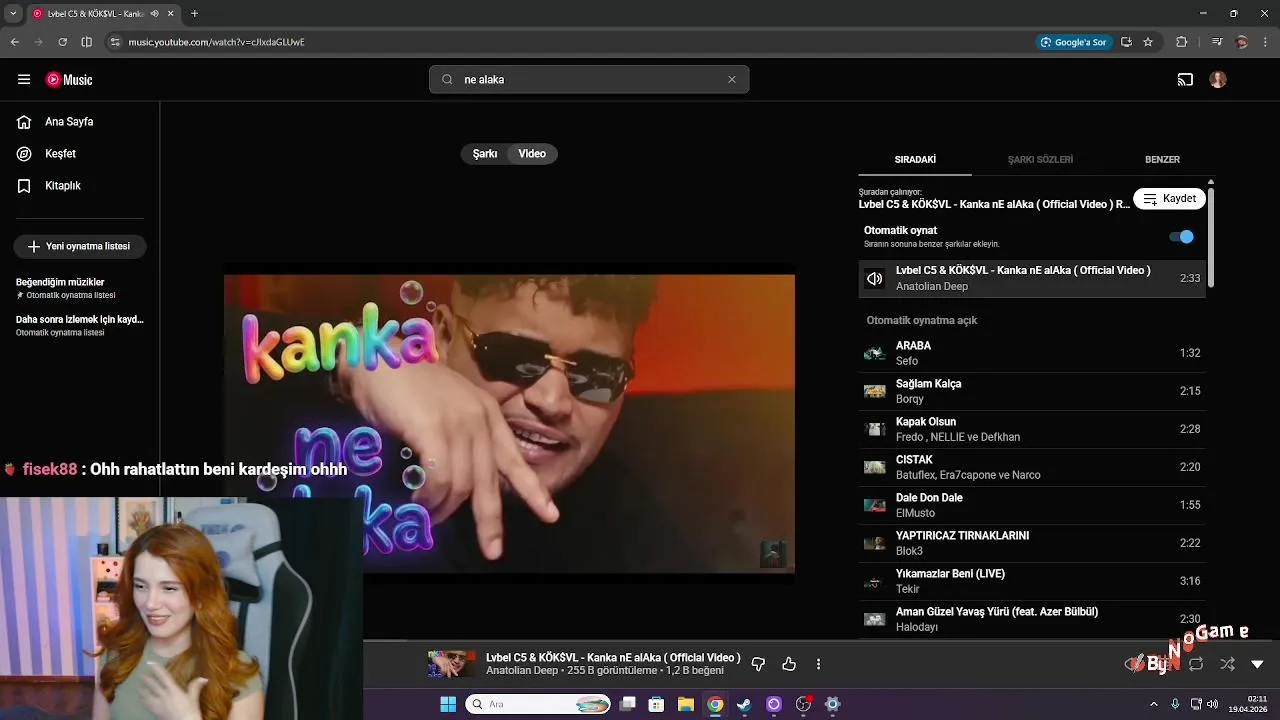Open the tab search dropdown arrow

pyautogui.click(x=14, y=14)
